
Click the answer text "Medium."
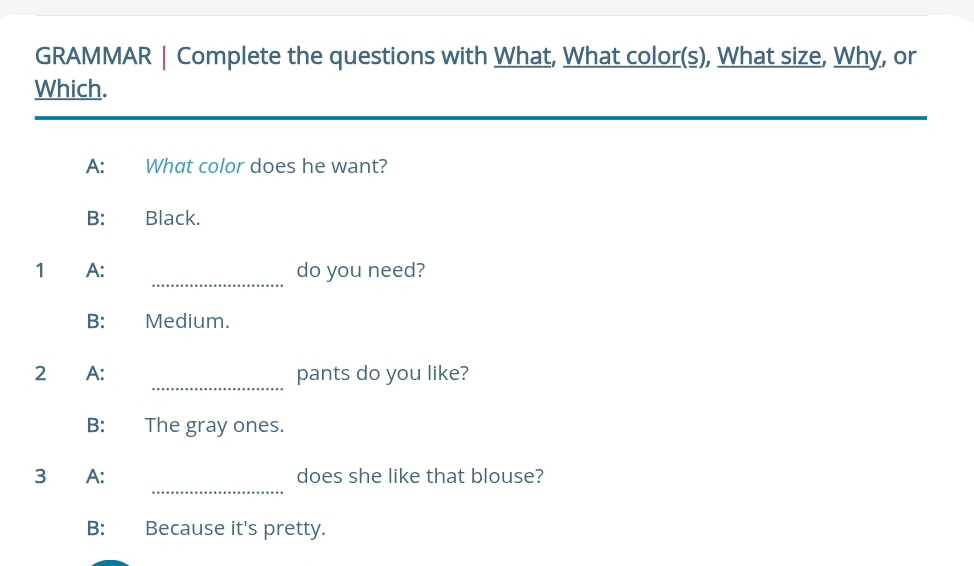click(187, 321)
